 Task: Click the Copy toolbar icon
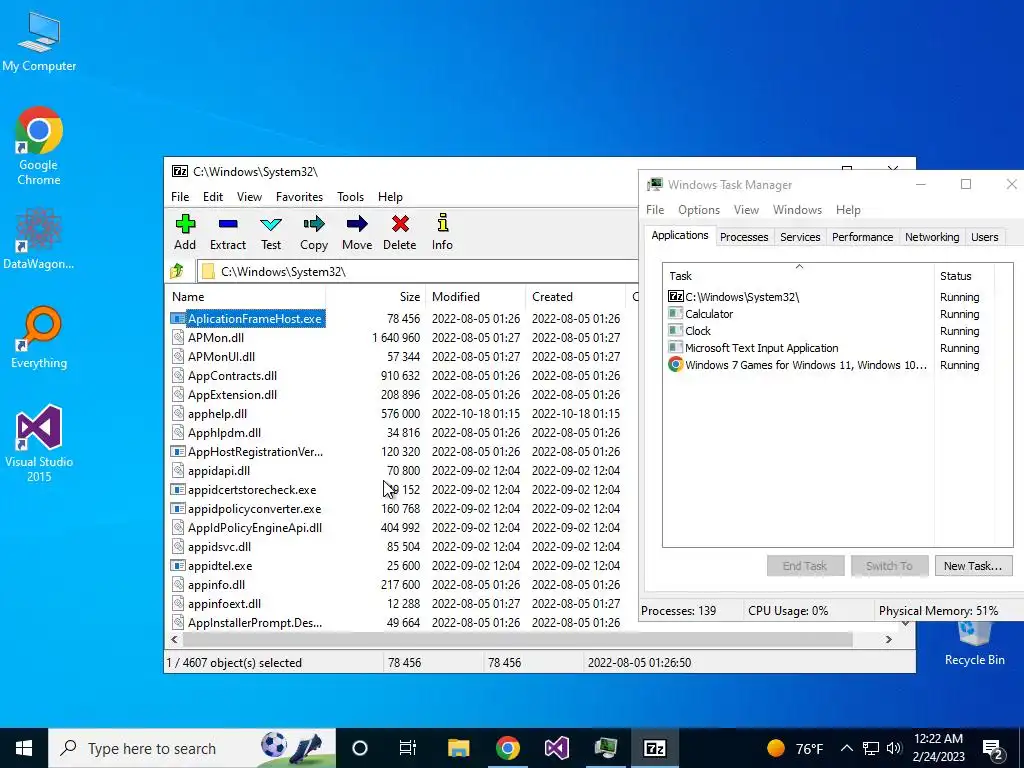coord(313,232)
